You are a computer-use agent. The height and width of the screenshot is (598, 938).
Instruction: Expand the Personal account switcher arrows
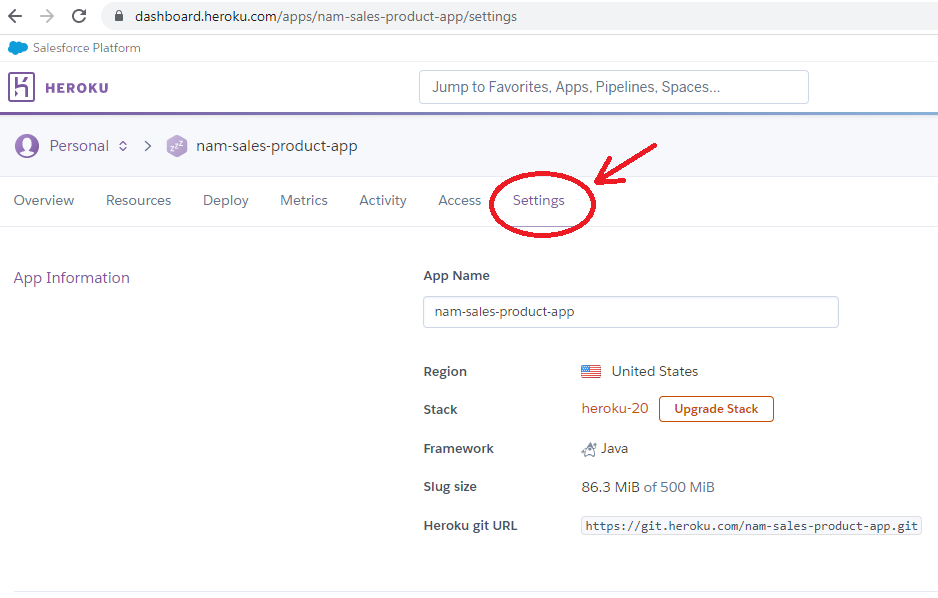123,146
